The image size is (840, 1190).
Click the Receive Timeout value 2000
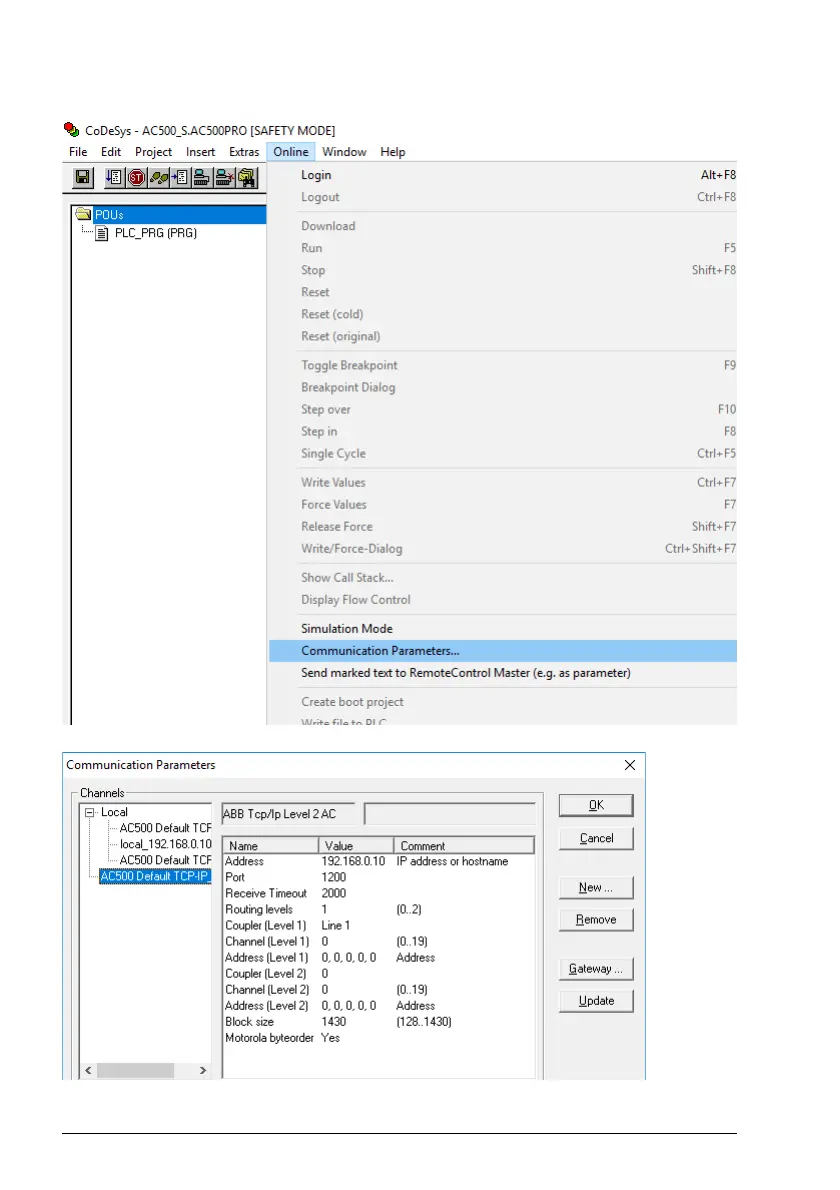tap(333, 893)
